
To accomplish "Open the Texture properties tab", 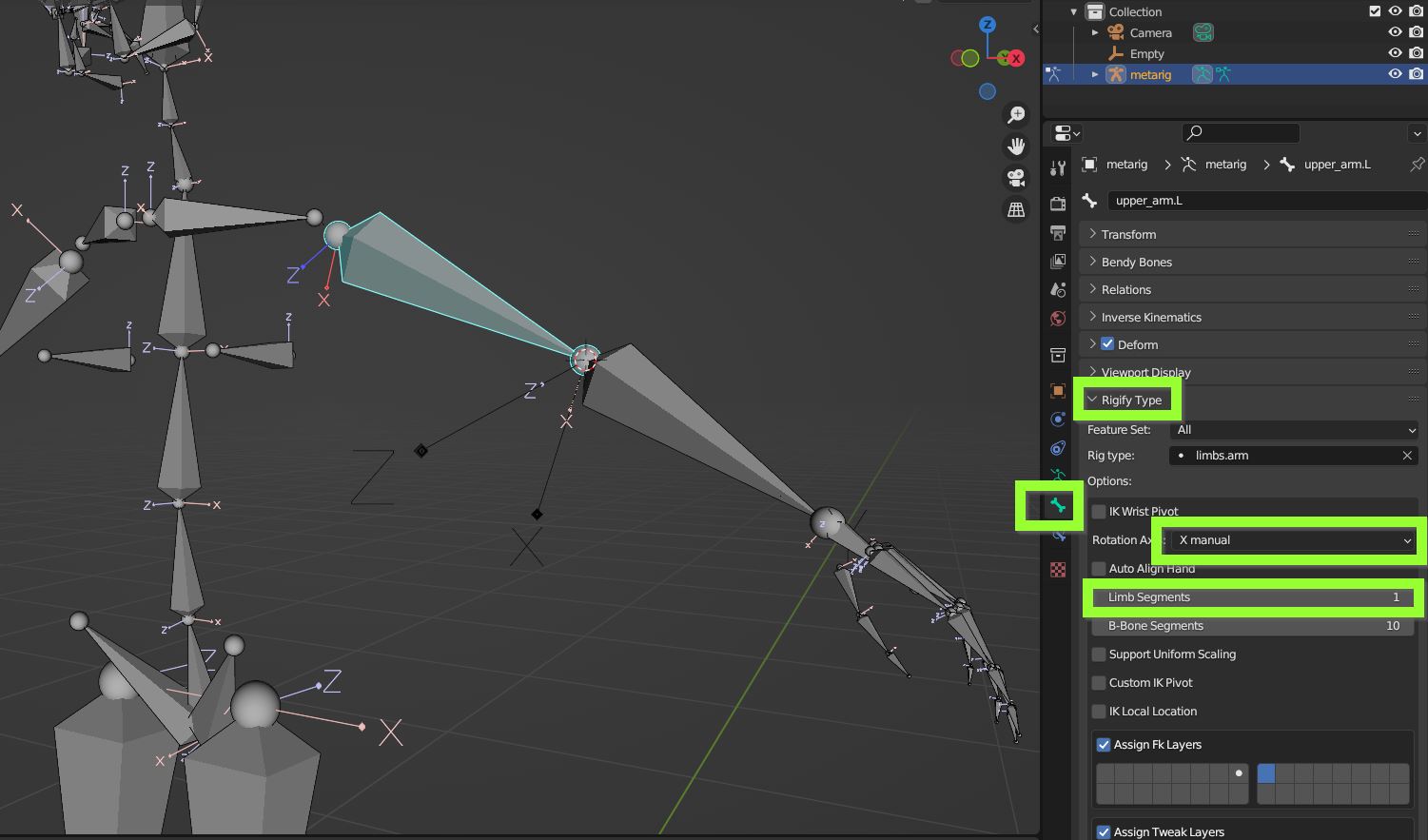I will point(1058,569).
